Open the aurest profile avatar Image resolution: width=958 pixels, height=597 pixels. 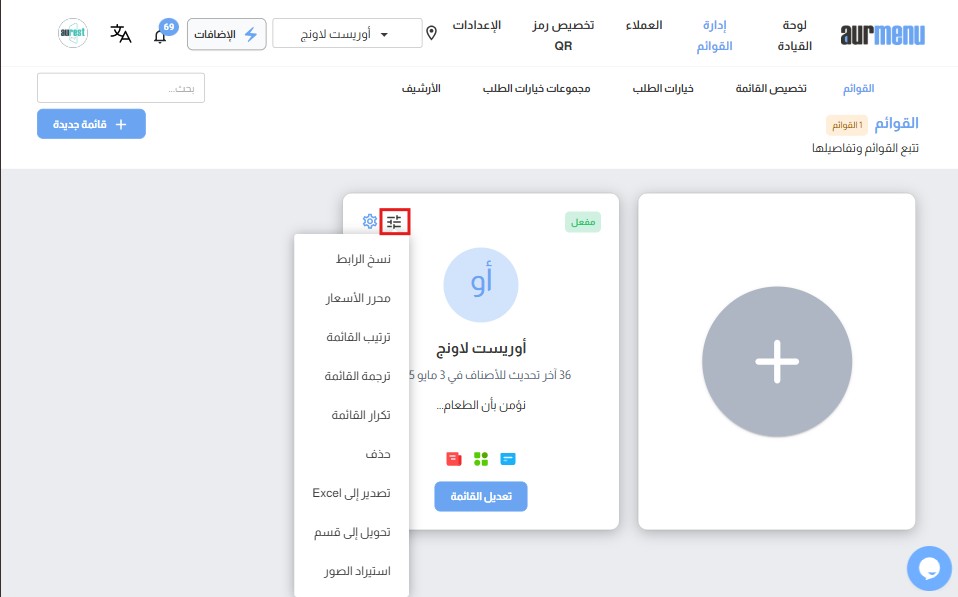73,34
